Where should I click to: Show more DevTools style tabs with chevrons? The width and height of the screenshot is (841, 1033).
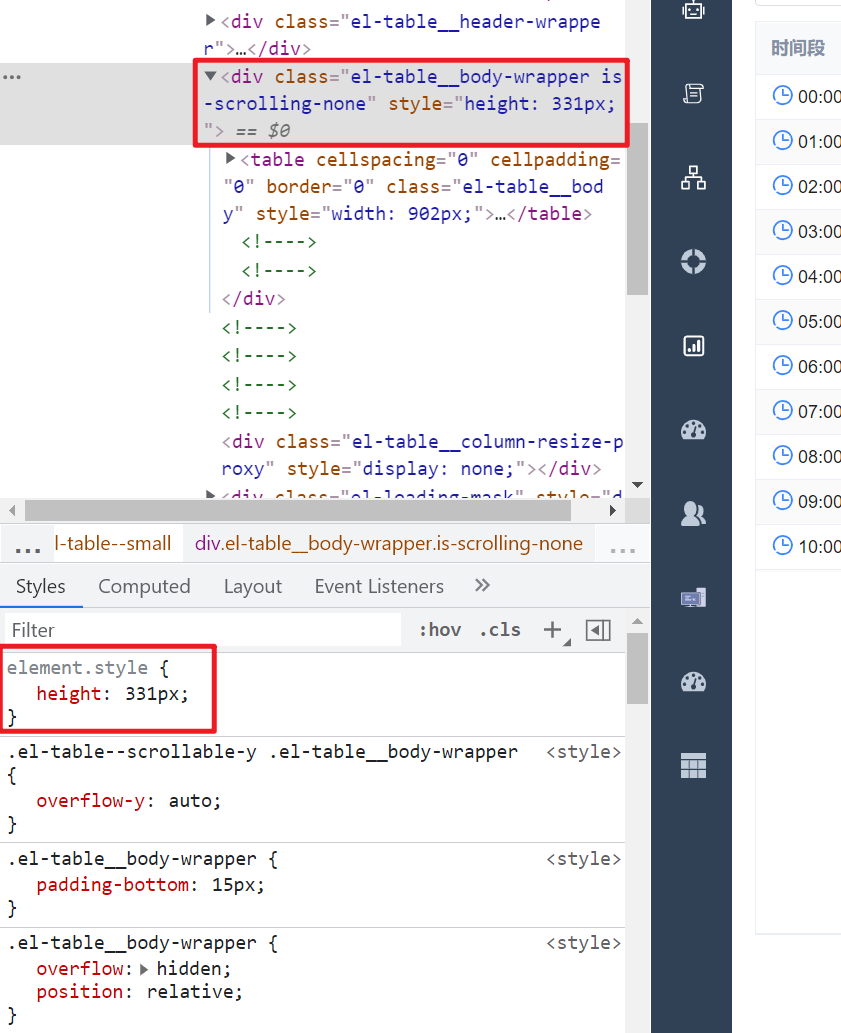[x=483, y=586]
